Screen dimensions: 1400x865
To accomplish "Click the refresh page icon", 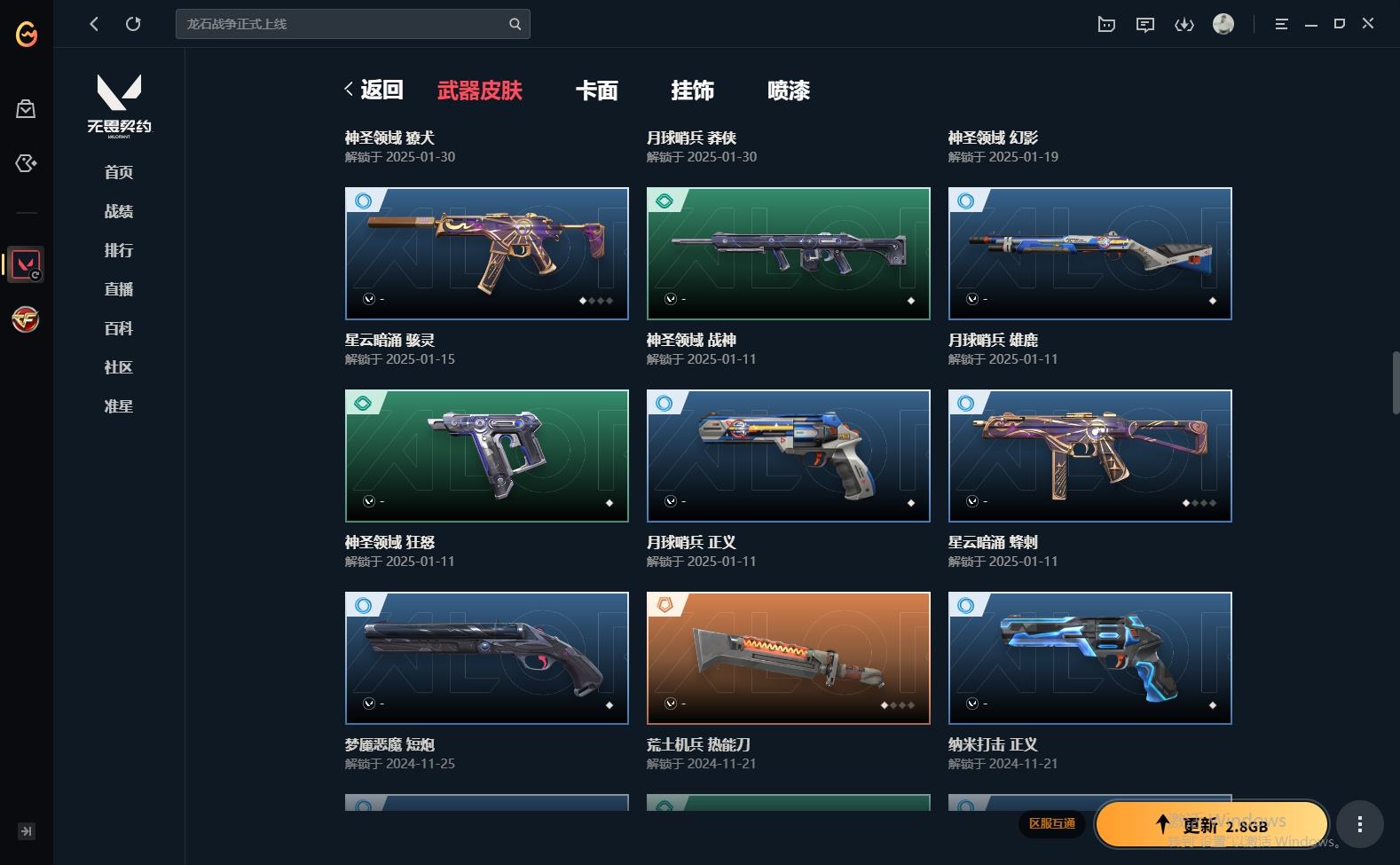I will 133,24.
